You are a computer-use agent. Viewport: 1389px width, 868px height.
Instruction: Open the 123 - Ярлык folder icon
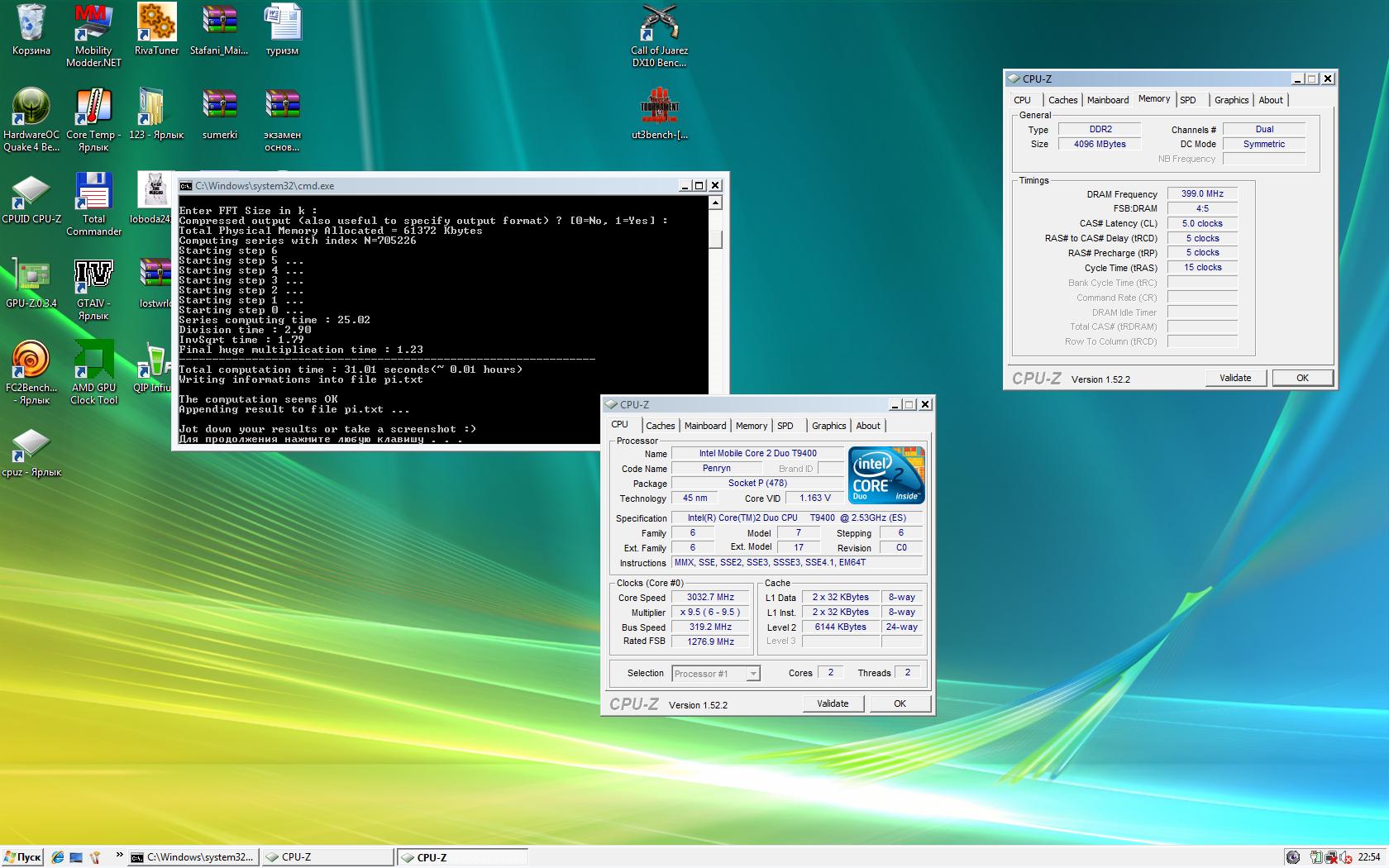(x=156, y=114)
